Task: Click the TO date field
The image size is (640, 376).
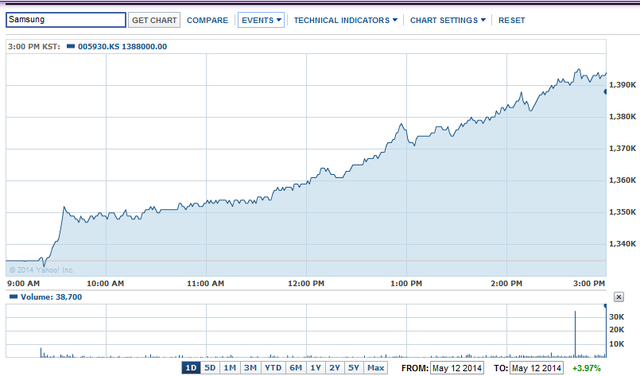Action: pos(537,368)
